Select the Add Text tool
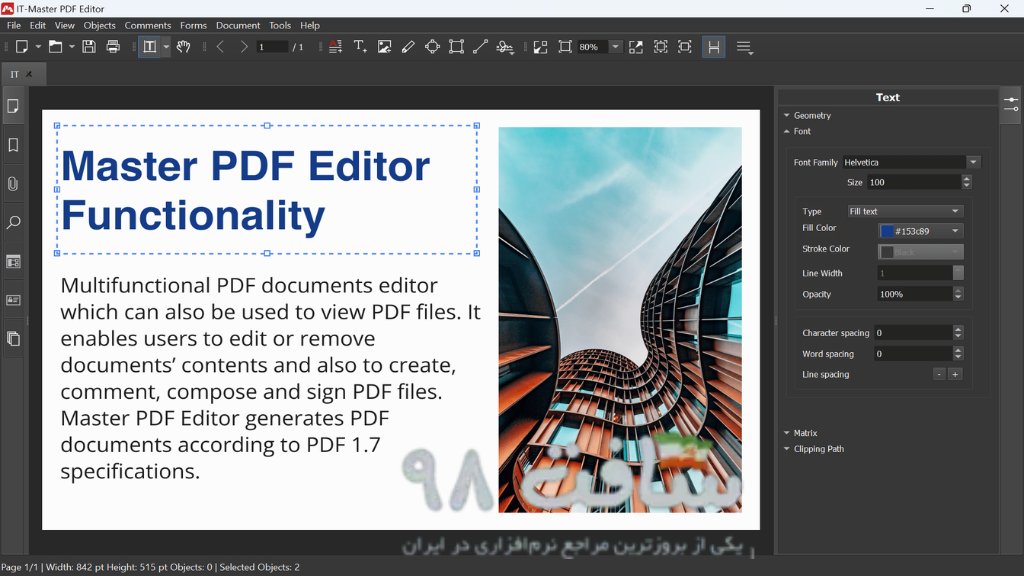This screenshot has height=576, width=1024. point(360,47)
